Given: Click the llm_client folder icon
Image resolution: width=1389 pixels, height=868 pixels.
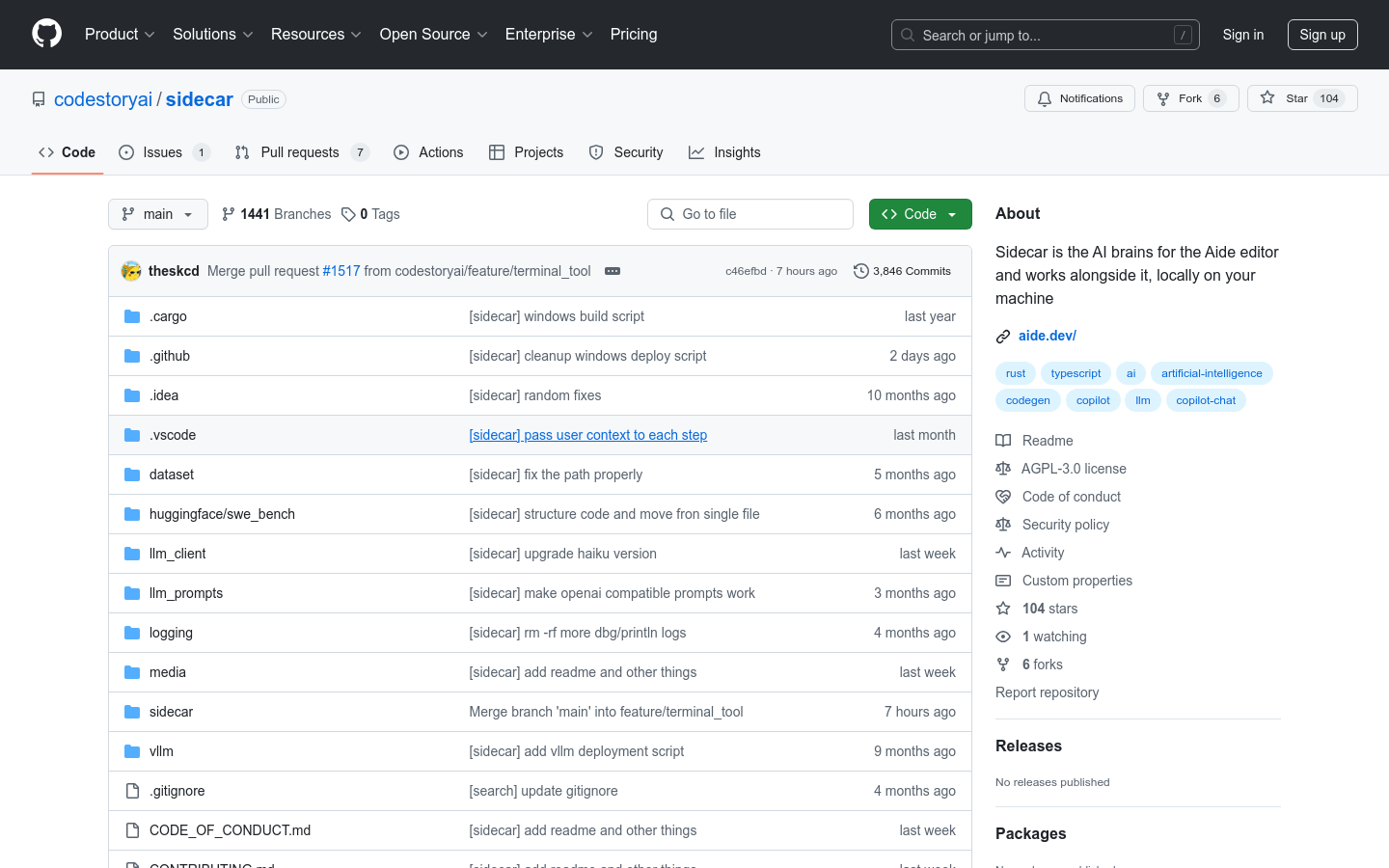Looking at the screenshot, I should [132, 554].
